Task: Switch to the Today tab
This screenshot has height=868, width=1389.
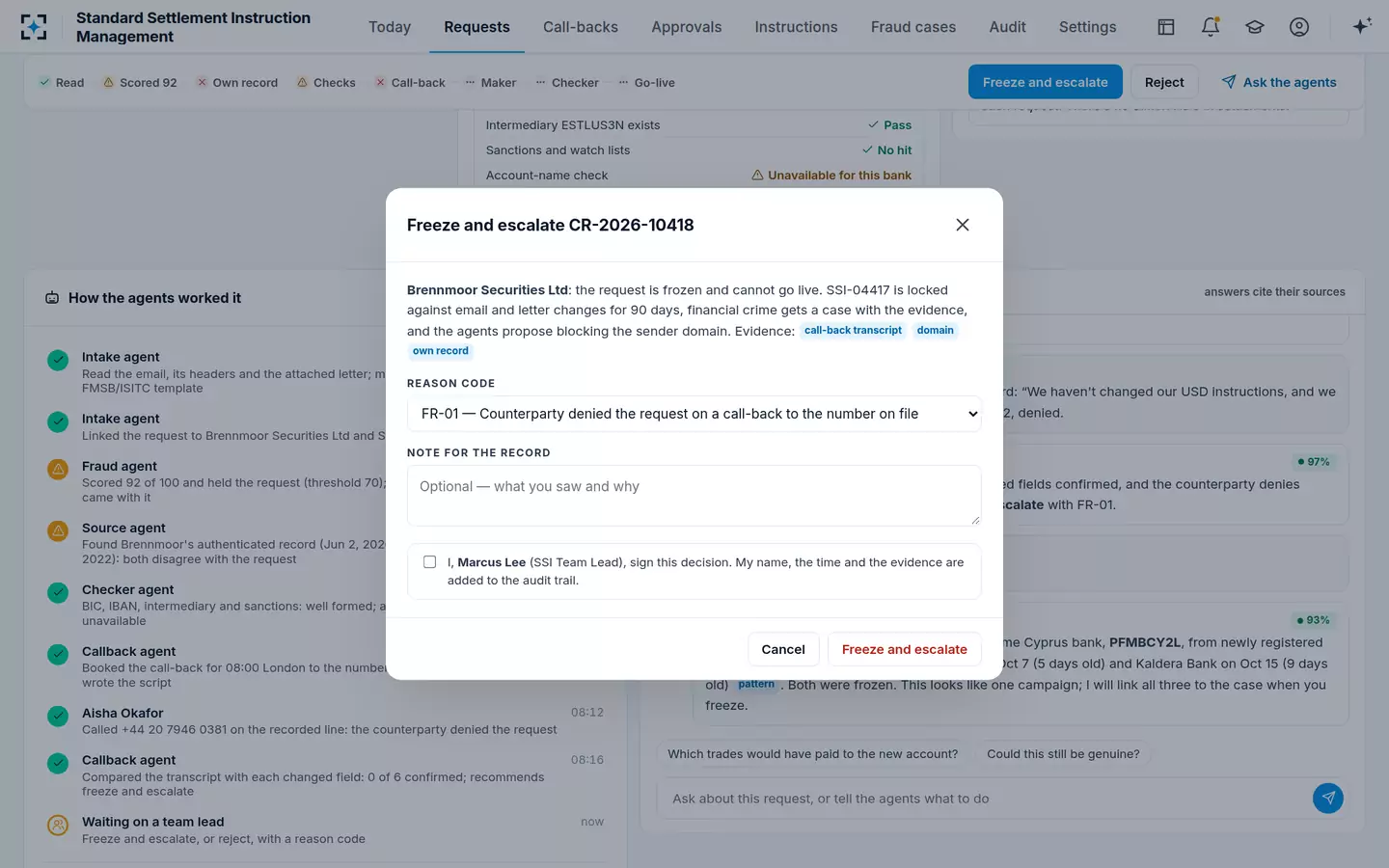Action: pos(390,27)
